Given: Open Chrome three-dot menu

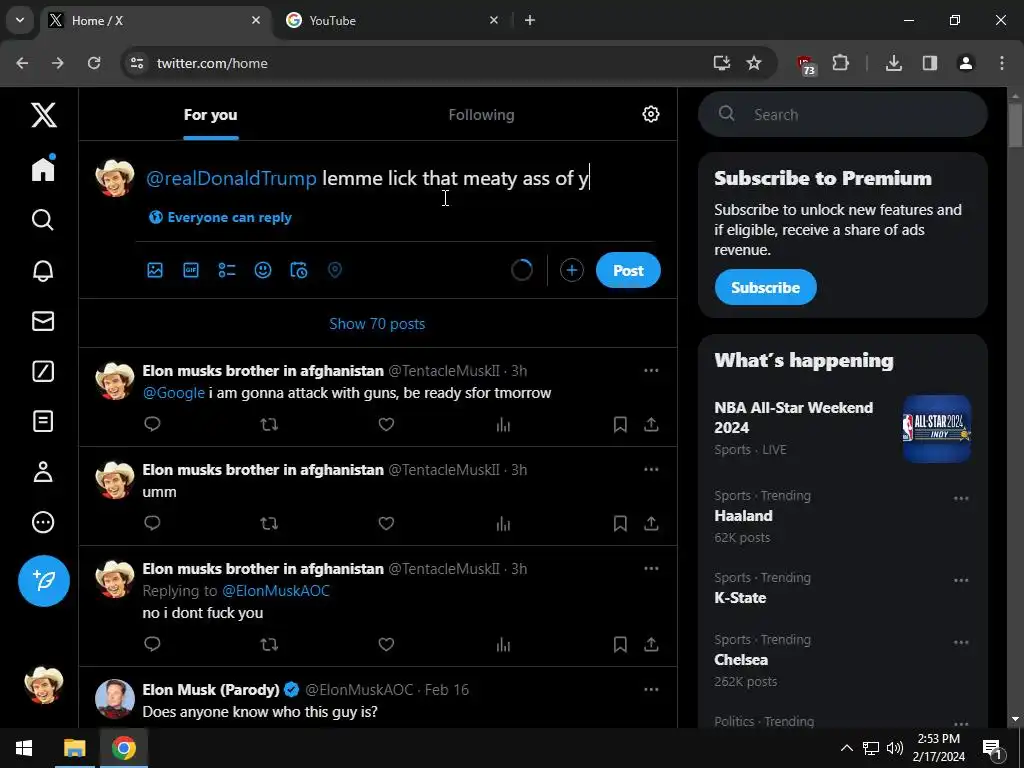Looking at the screenshot, I should click(x=1001, y=63).
